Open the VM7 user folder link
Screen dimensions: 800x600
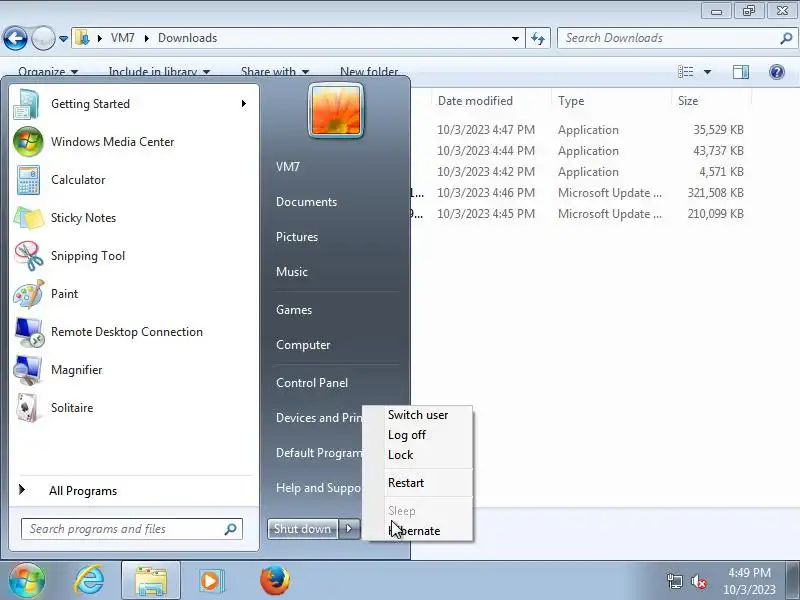pos(288,167)
